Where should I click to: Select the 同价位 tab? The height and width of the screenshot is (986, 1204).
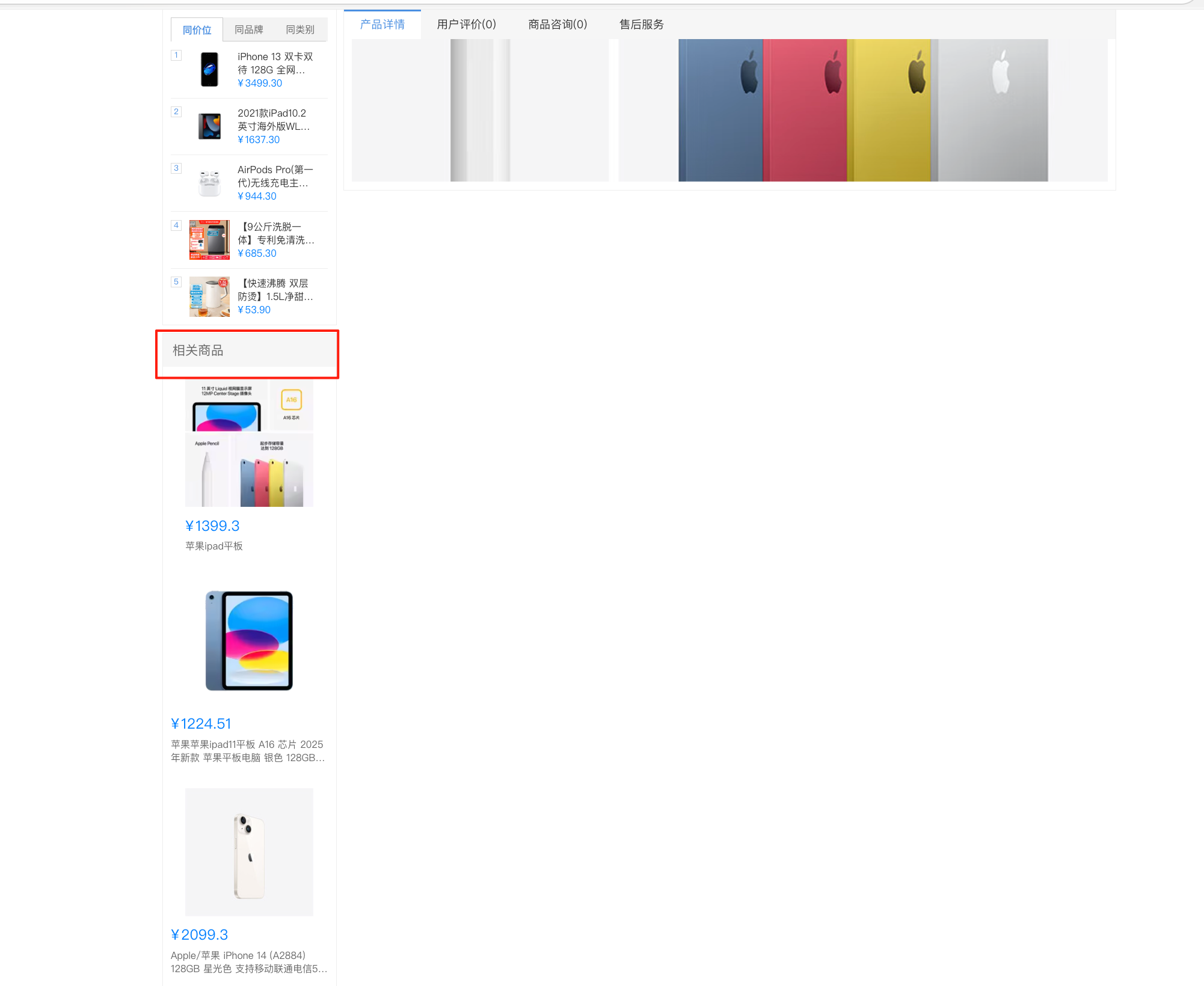pos(197,29)
